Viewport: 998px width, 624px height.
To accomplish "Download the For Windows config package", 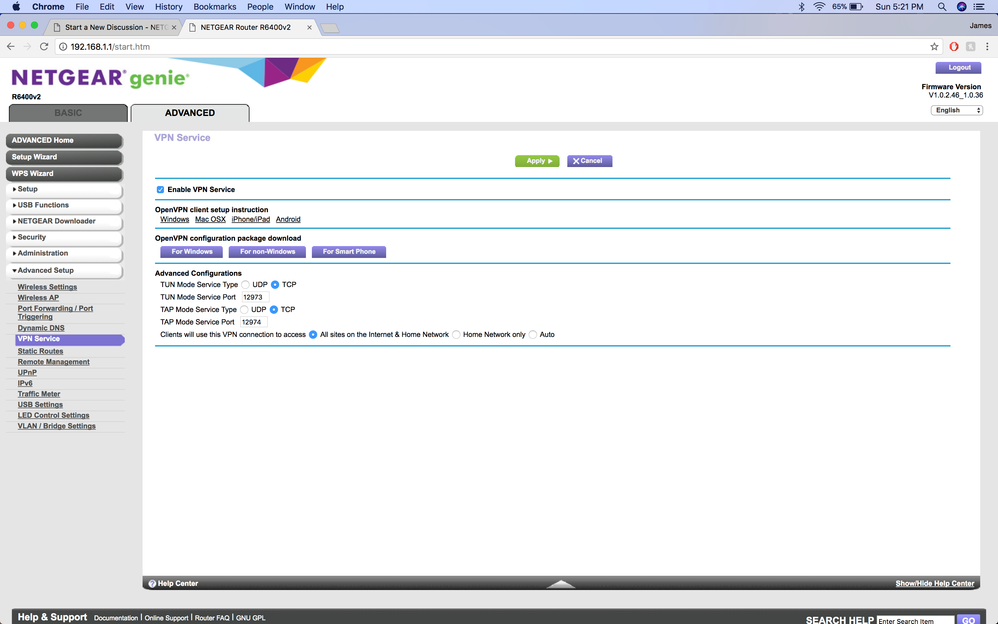I will click(192, 252).
